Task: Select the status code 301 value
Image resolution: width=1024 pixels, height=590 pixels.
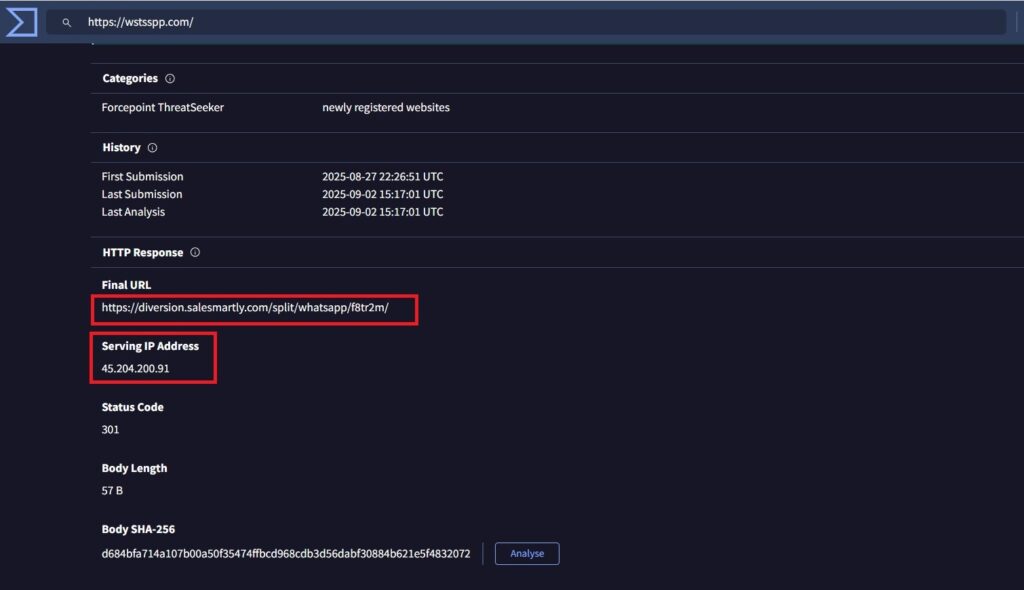Action: [x=110, y=430]
